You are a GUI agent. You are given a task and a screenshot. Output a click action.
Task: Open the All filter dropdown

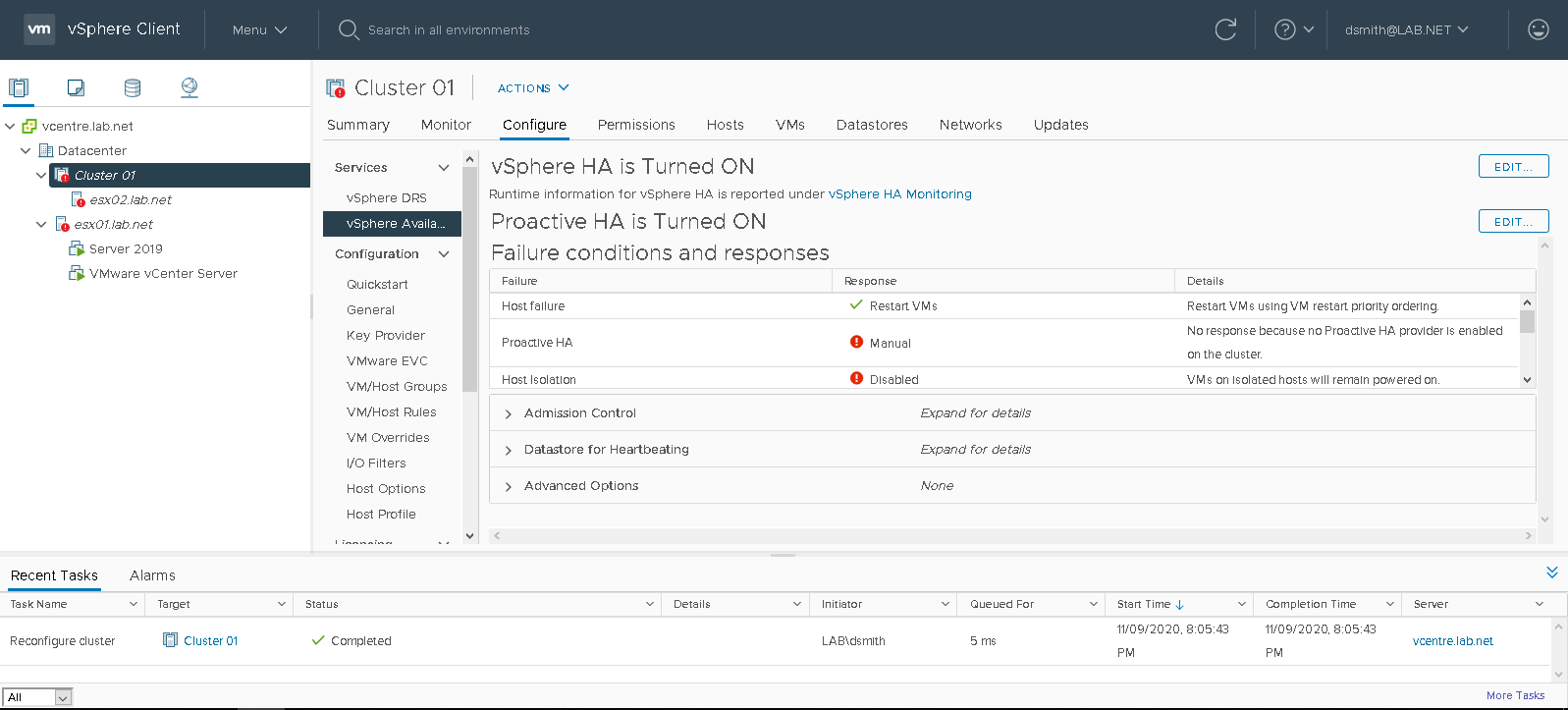tap(37, 697)
